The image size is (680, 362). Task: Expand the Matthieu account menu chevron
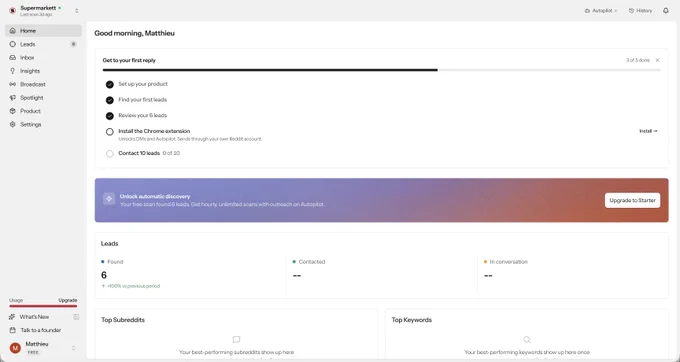(73, 348)
